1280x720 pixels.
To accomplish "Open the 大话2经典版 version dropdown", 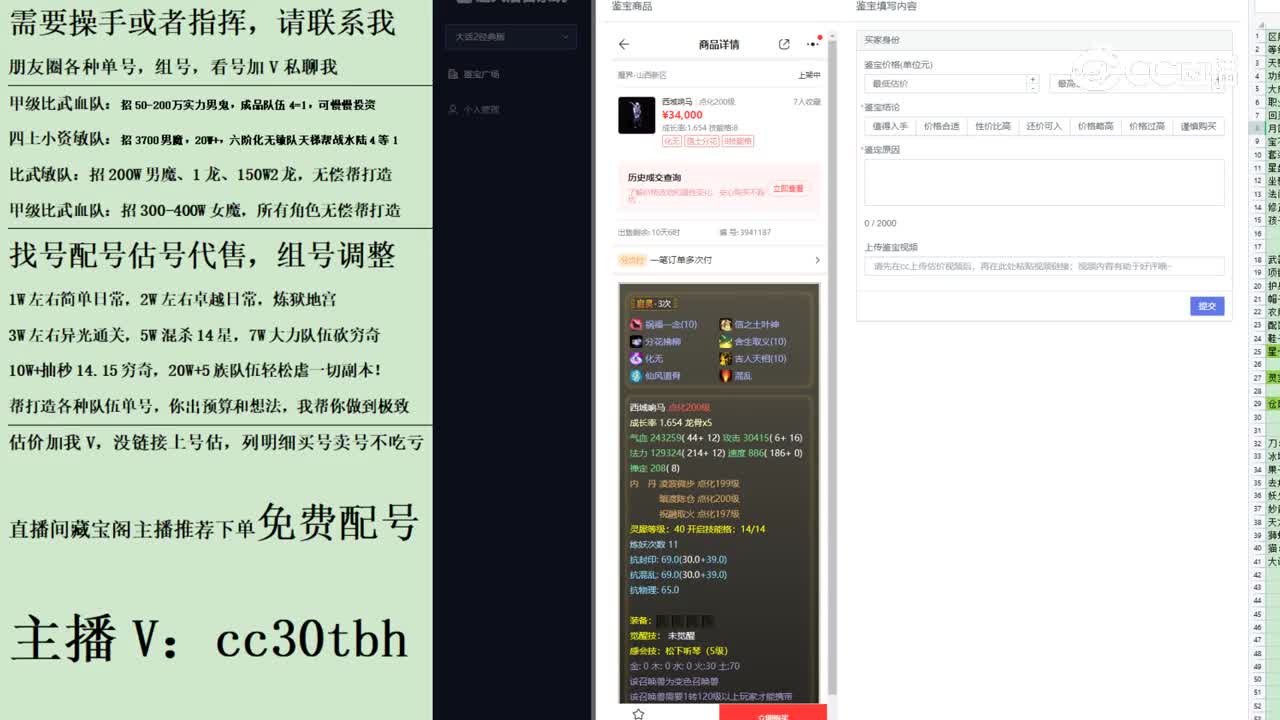I will 510,36.
